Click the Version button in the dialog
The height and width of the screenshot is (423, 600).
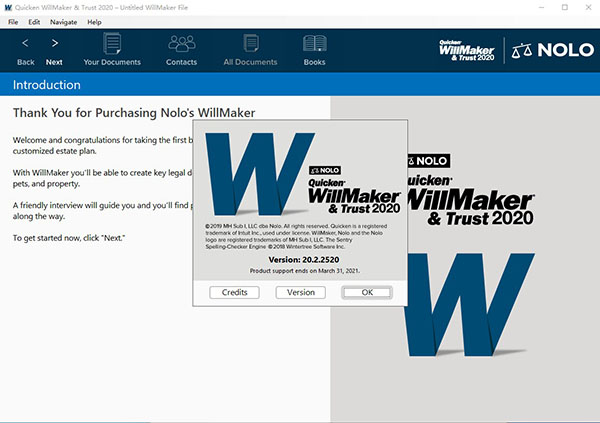[x=301, y=292]
